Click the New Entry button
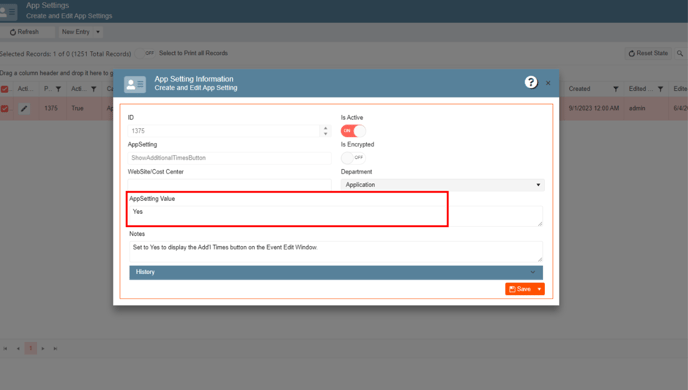 [x=75, y=32]
